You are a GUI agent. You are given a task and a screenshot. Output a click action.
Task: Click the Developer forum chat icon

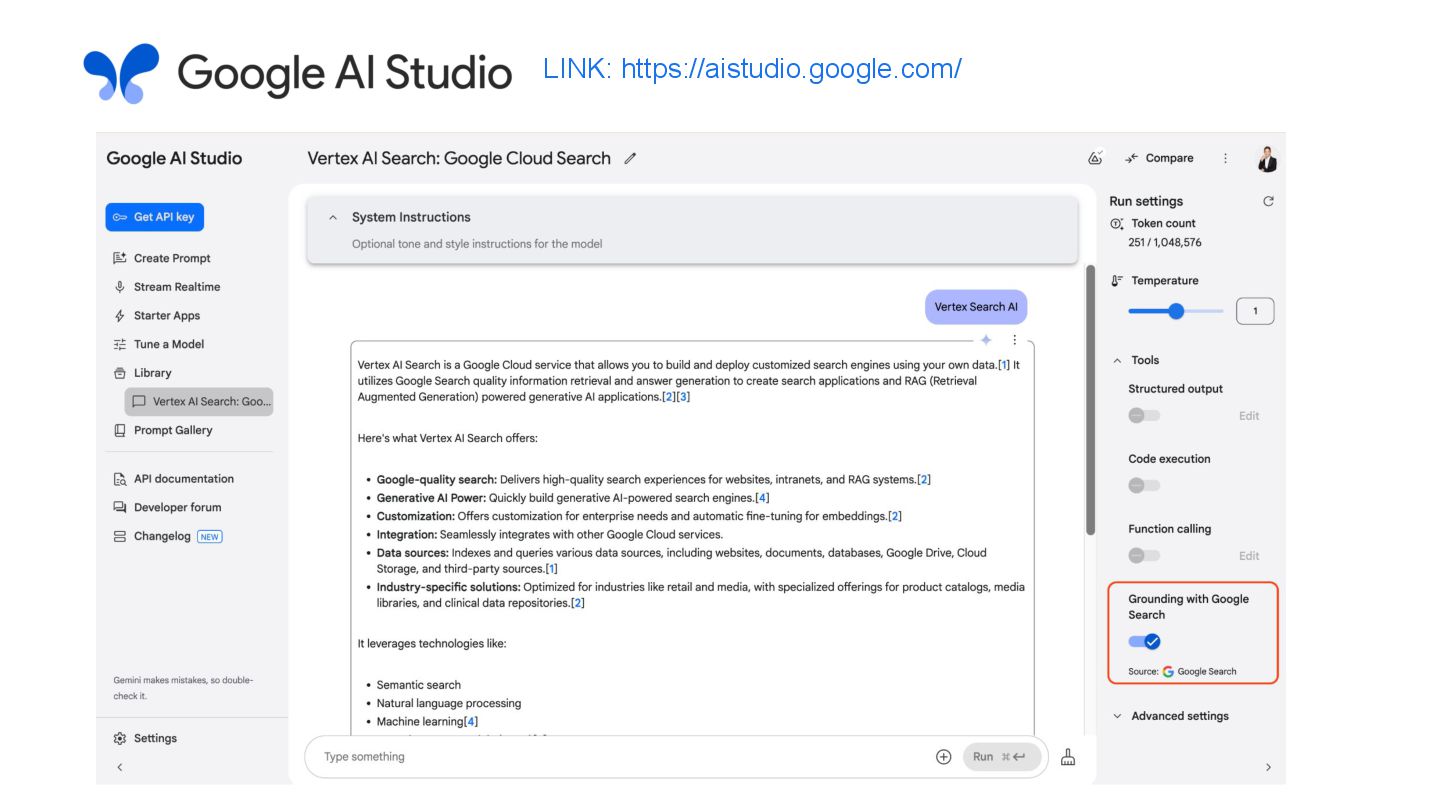coord(120,507)
